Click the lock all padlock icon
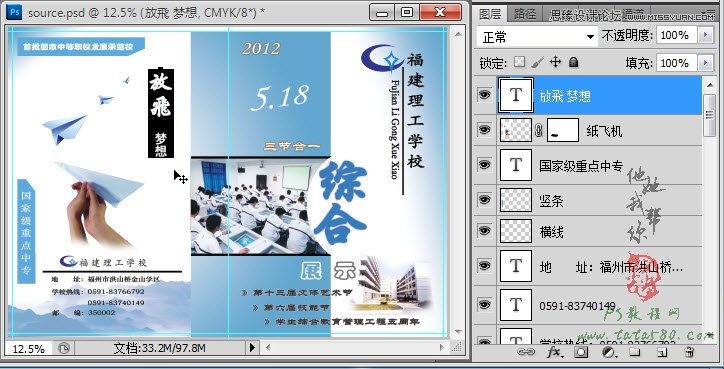The width and height of the screenshot is (724, 369). 573,62
